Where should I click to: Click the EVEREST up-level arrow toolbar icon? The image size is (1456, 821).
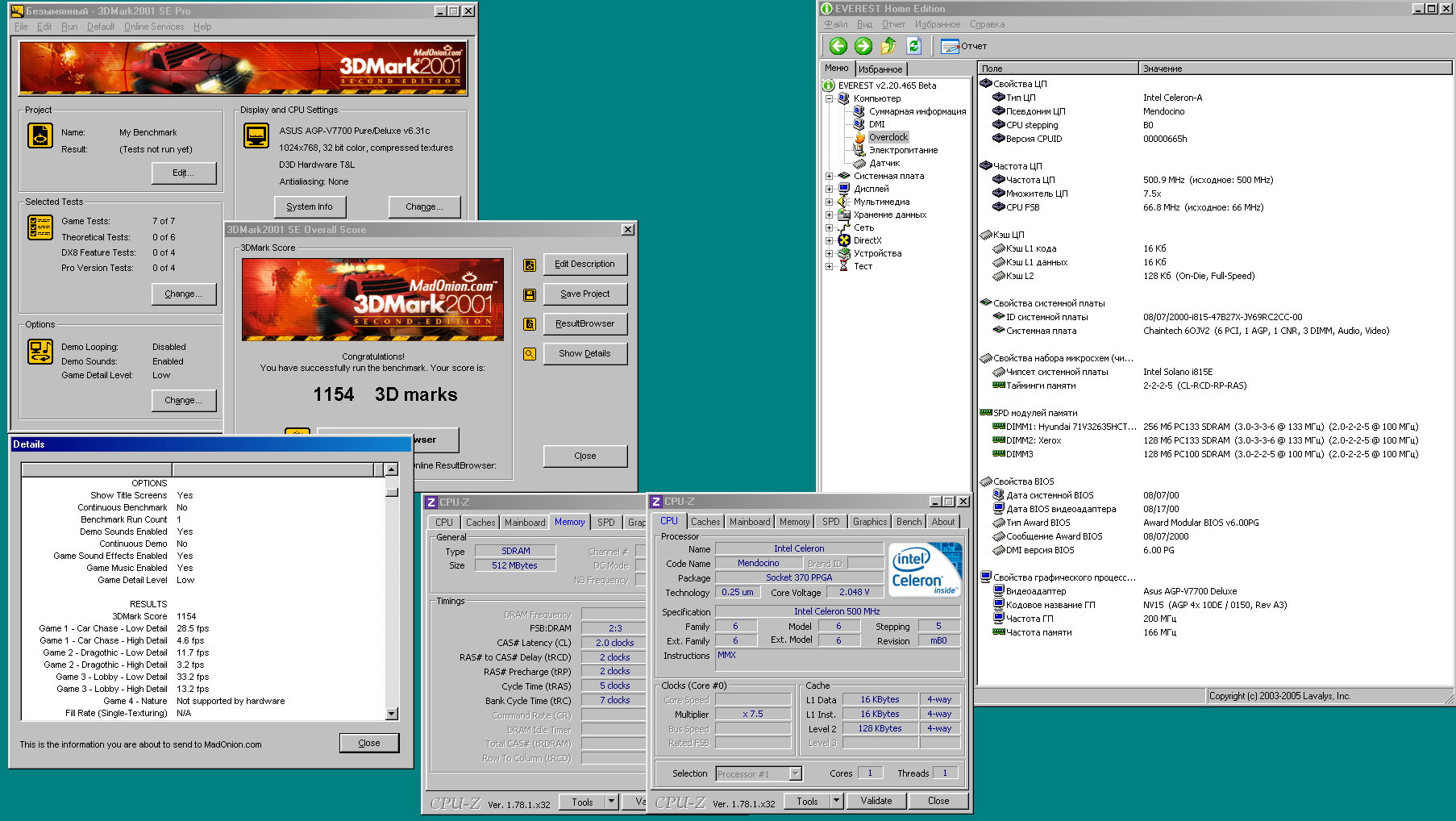pyautogui.click(x=888, y=46)
